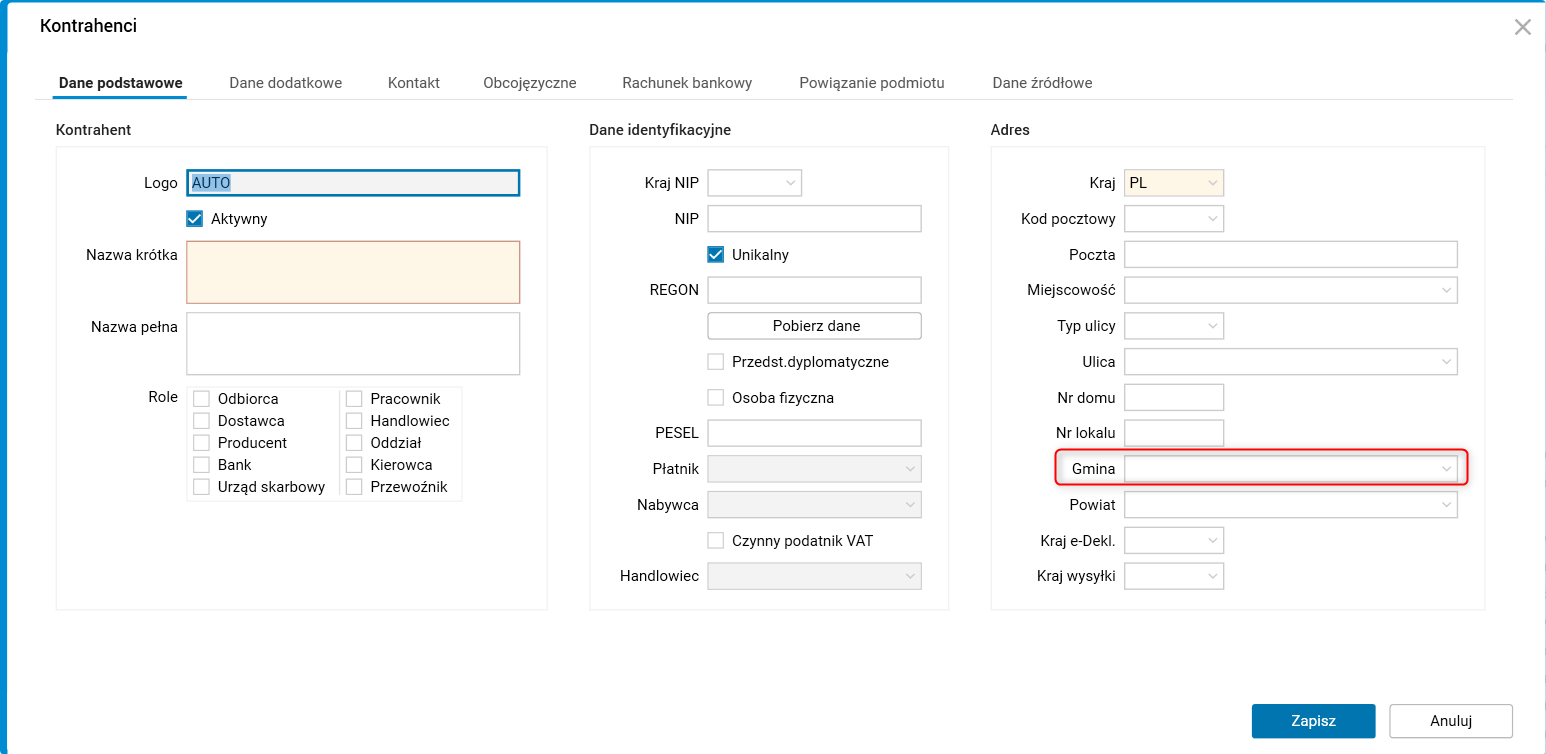Check the Dostawca role checkbox
1546x754 pixels.
click(201, 421)
